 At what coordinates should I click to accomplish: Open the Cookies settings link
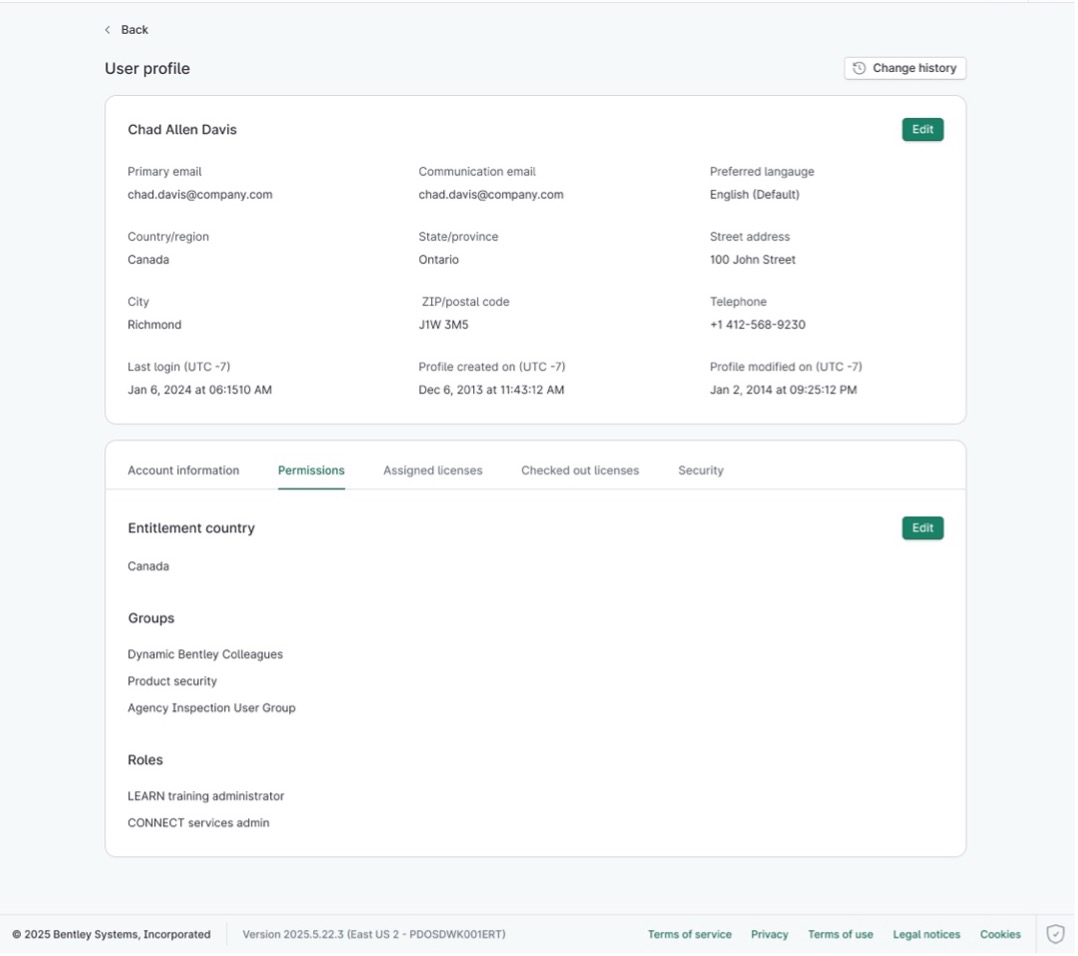[x=999, y=934]
